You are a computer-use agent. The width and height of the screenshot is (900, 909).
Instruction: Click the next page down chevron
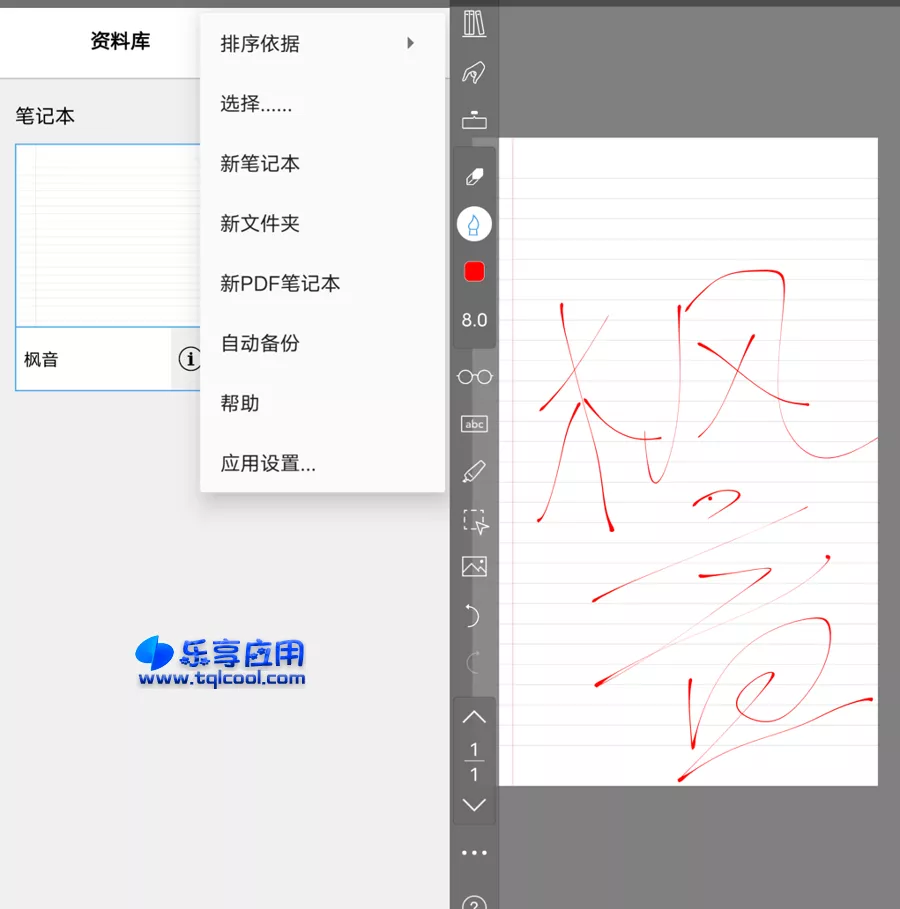(x=473, y=804)
